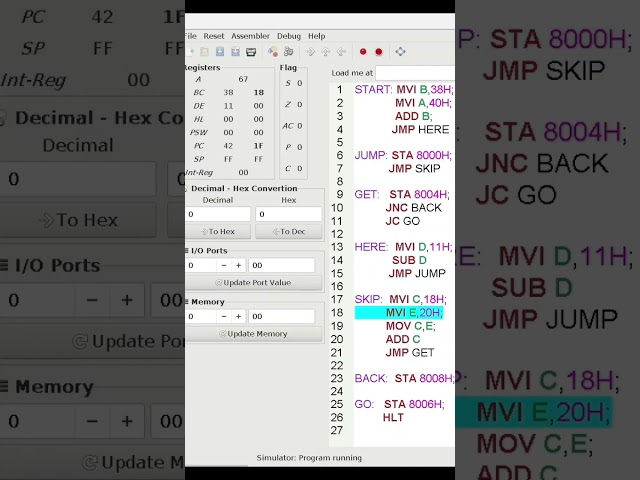Screen dimensions: 640x480
Task: Click the Save As toolbar icon
Action: [236, 52]
